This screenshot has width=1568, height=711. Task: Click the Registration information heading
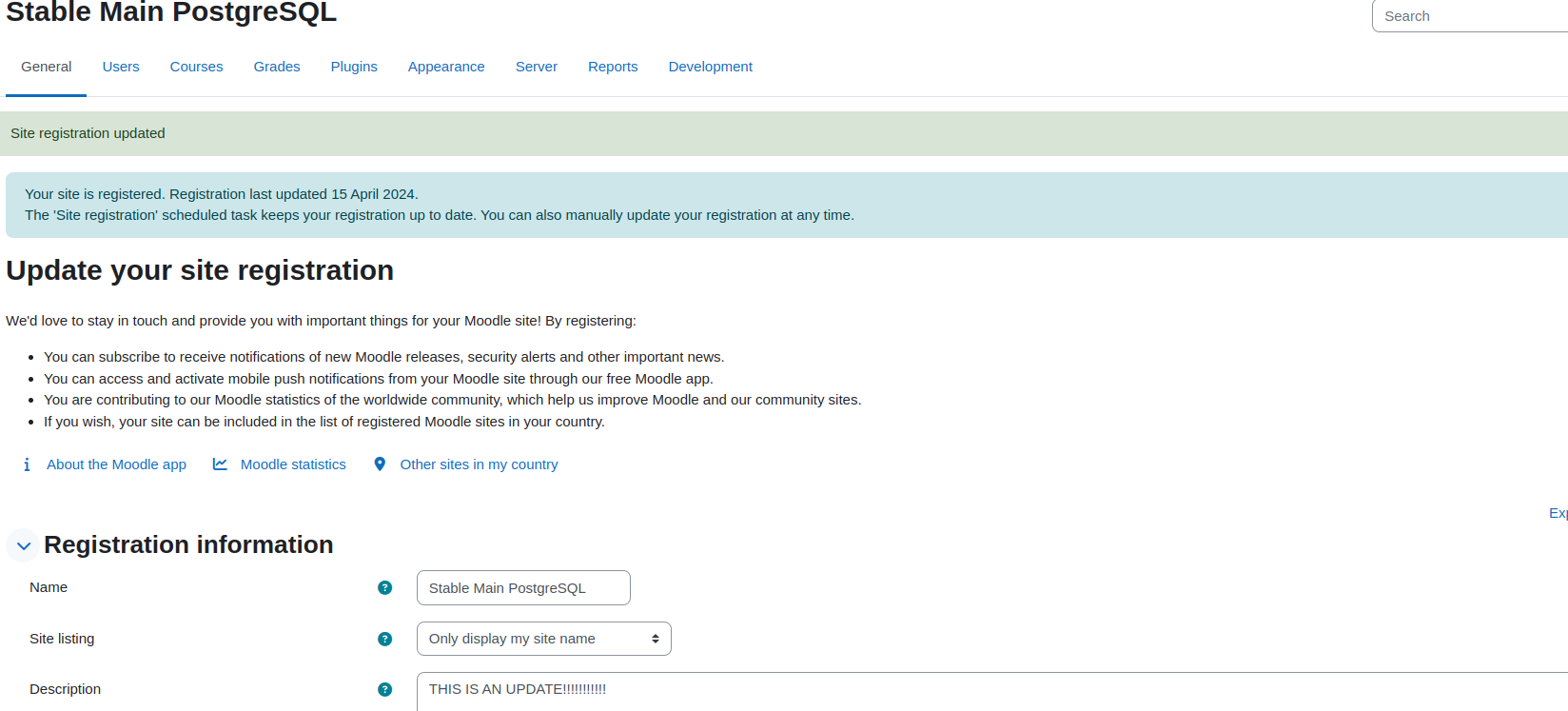(188, 544)
